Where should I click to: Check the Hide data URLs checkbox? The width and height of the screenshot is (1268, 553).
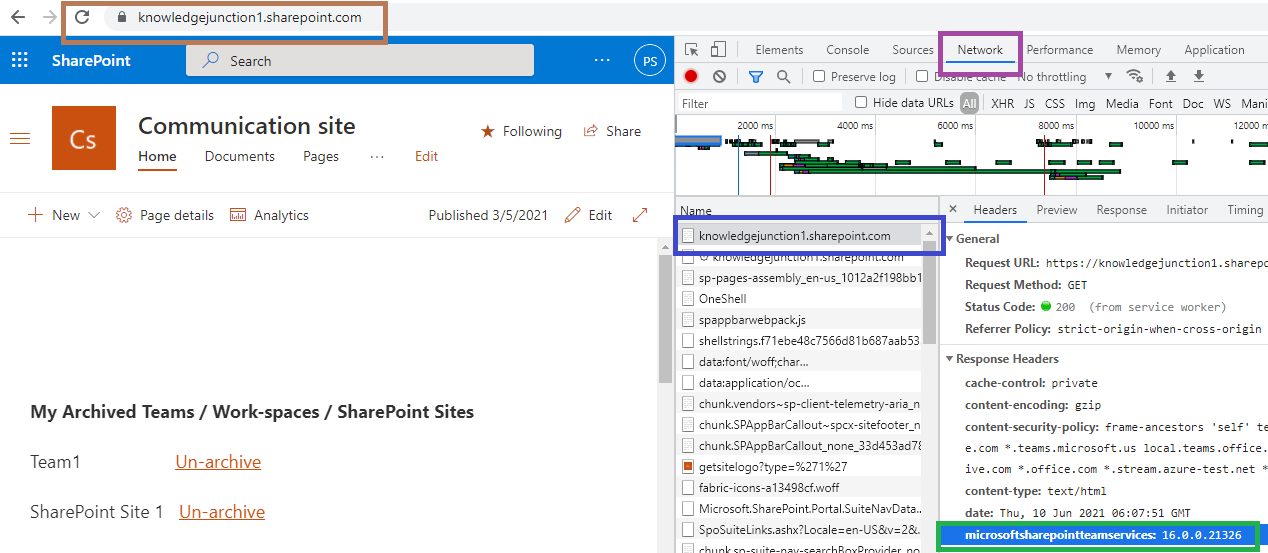(861, 103)
